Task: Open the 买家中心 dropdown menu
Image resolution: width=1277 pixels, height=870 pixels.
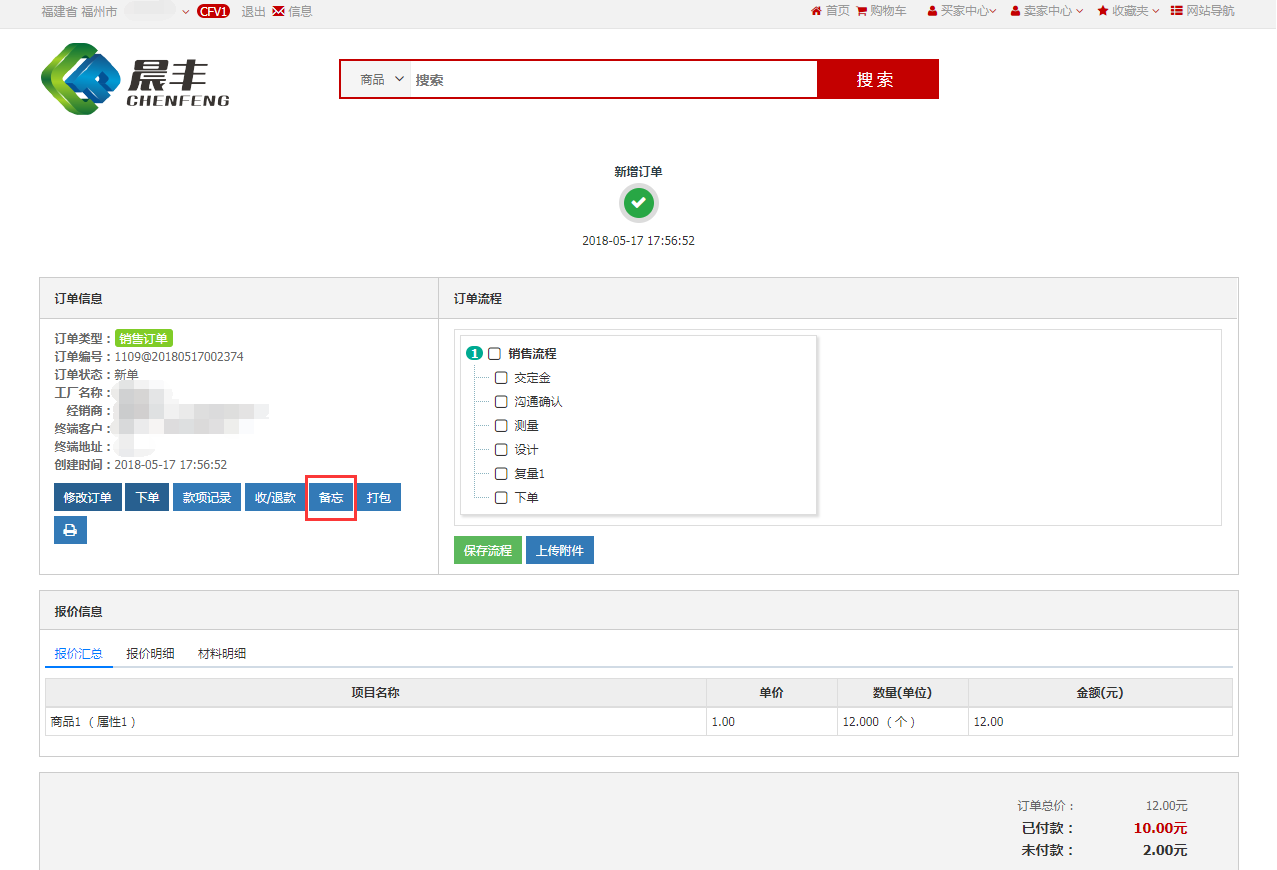Action: (961, 11)
